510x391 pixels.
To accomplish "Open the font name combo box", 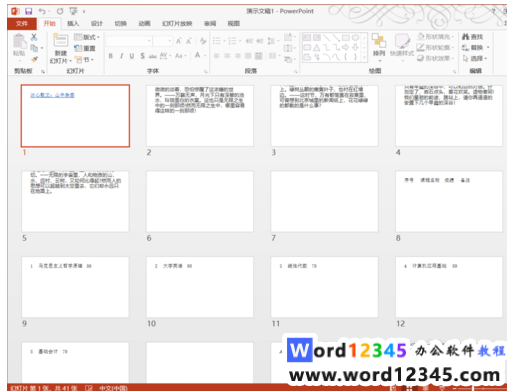I will pos(129,41).
